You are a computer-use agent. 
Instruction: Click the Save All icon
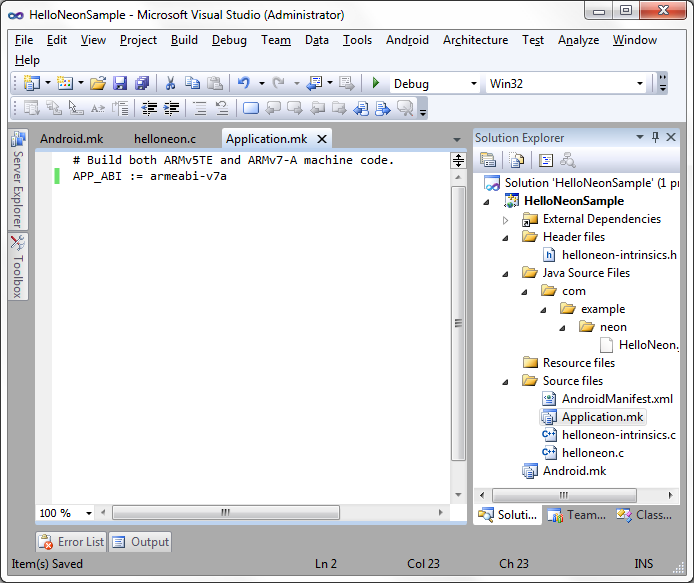coord(142,83)
